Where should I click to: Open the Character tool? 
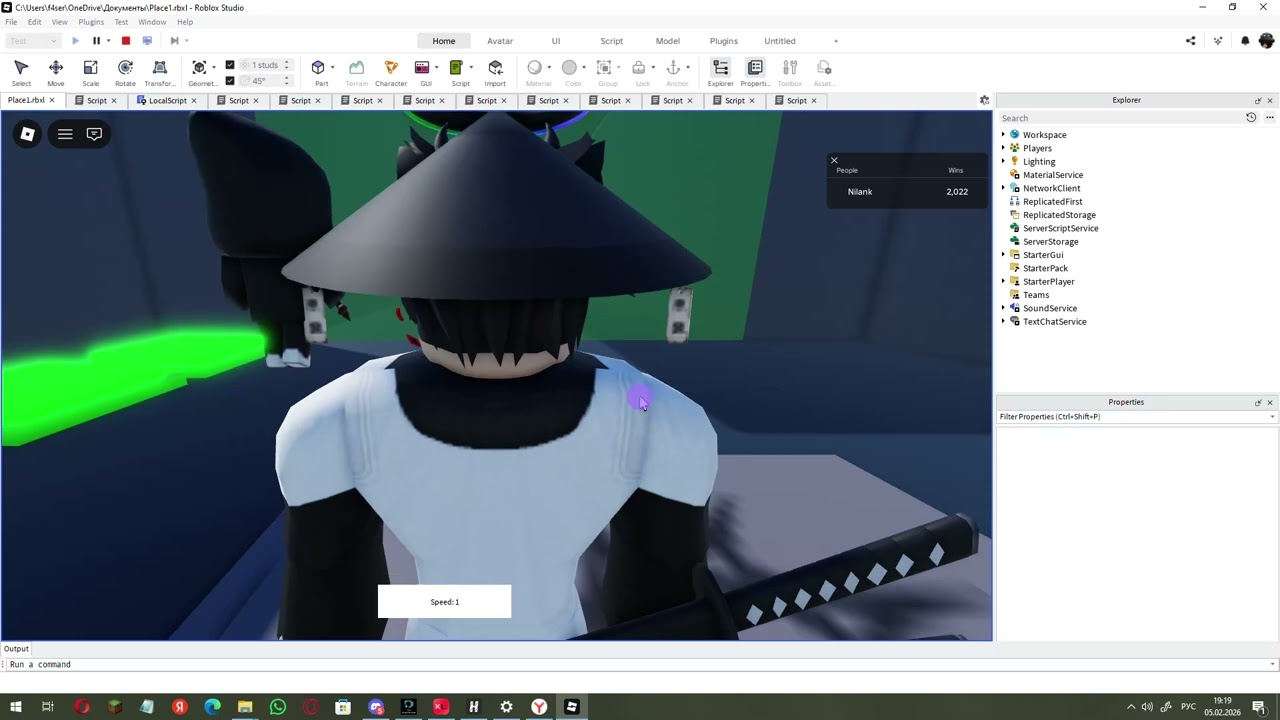pyautogui.click(x=391, y=72)
